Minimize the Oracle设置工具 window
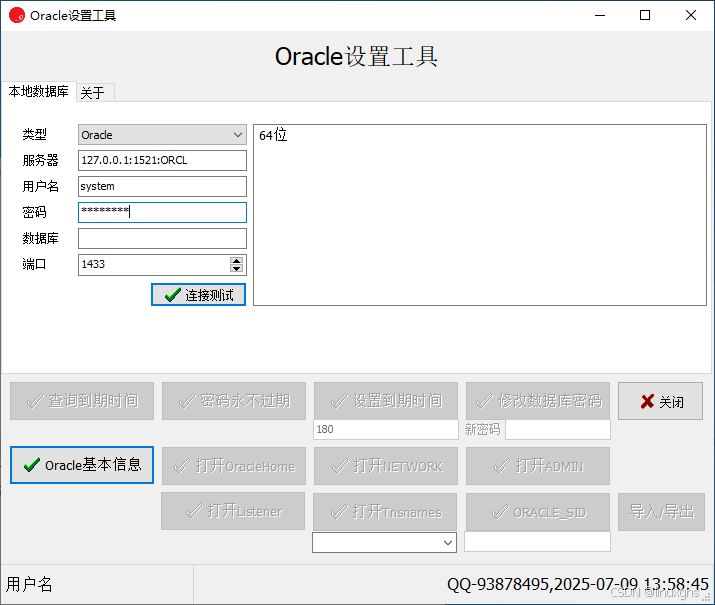Viewport: 715px width, 605px height. [600, 16]
